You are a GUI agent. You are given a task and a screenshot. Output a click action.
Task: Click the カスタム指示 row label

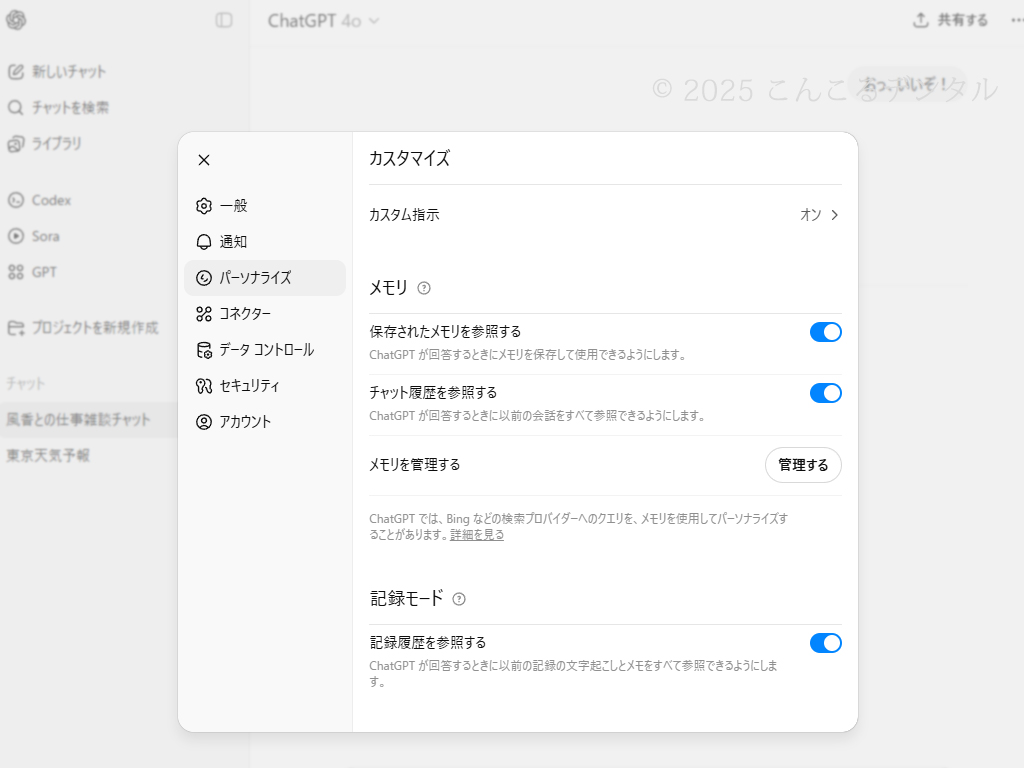(404, 215)
